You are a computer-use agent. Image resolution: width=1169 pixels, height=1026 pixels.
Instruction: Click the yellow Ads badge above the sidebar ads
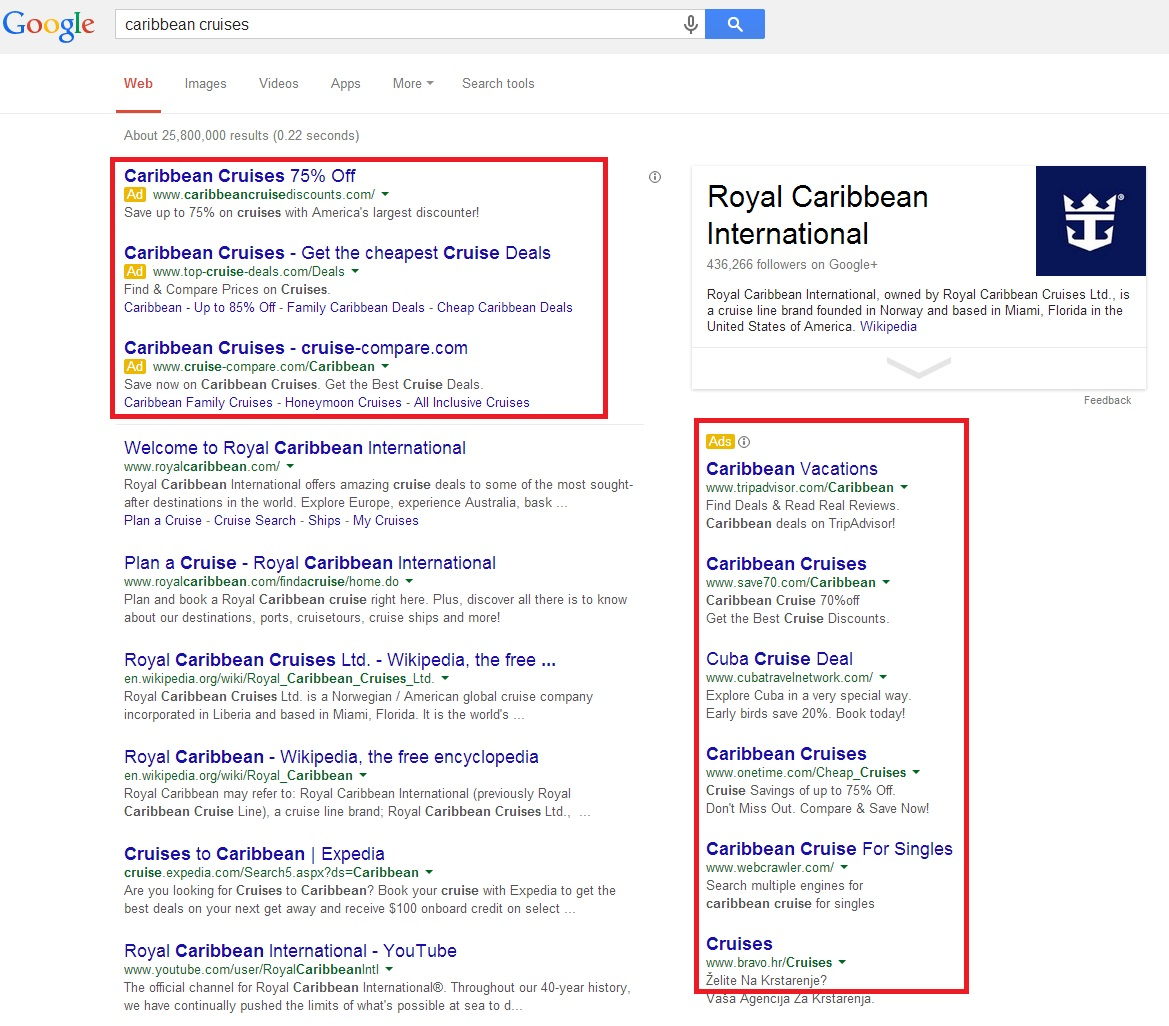click(720, 441)
